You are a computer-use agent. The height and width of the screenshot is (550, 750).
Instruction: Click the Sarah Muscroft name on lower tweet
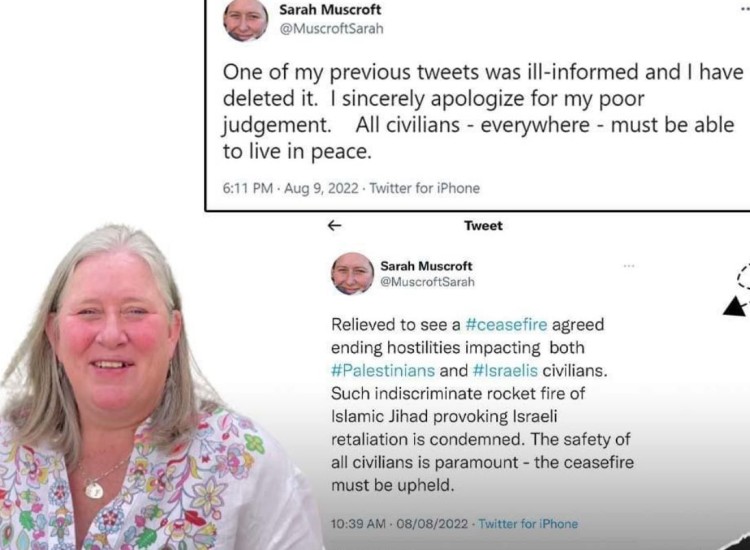coord(426,266)
